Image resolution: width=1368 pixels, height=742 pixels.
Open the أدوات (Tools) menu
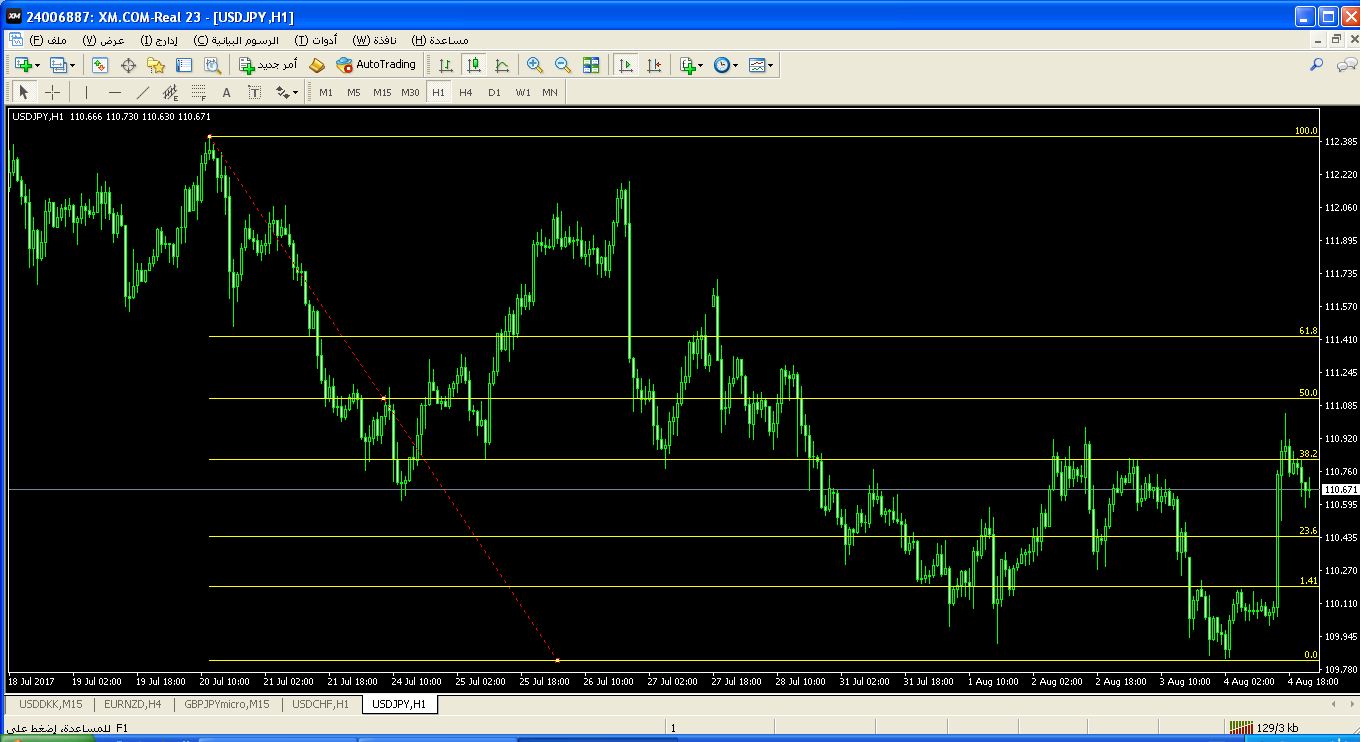[316, 40]
